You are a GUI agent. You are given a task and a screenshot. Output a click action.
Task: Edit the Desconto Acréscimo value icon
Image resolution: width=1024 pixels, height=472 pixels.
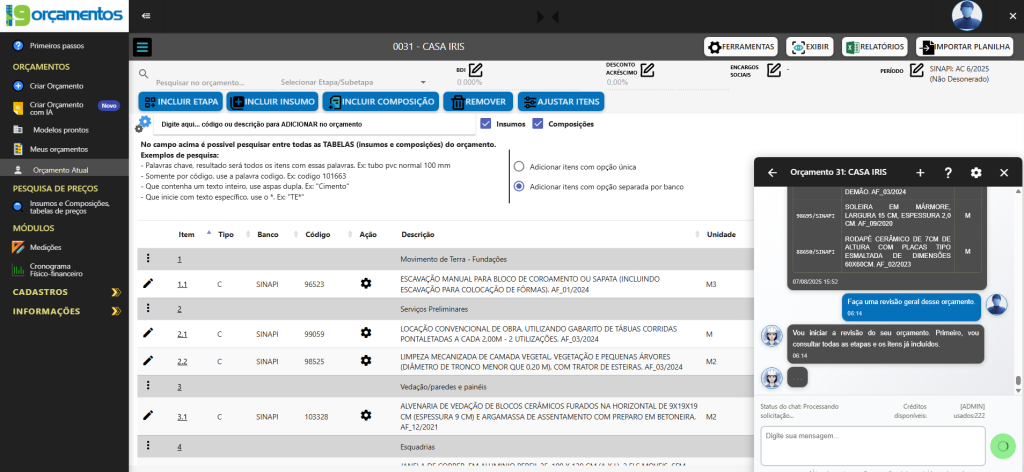648,69
